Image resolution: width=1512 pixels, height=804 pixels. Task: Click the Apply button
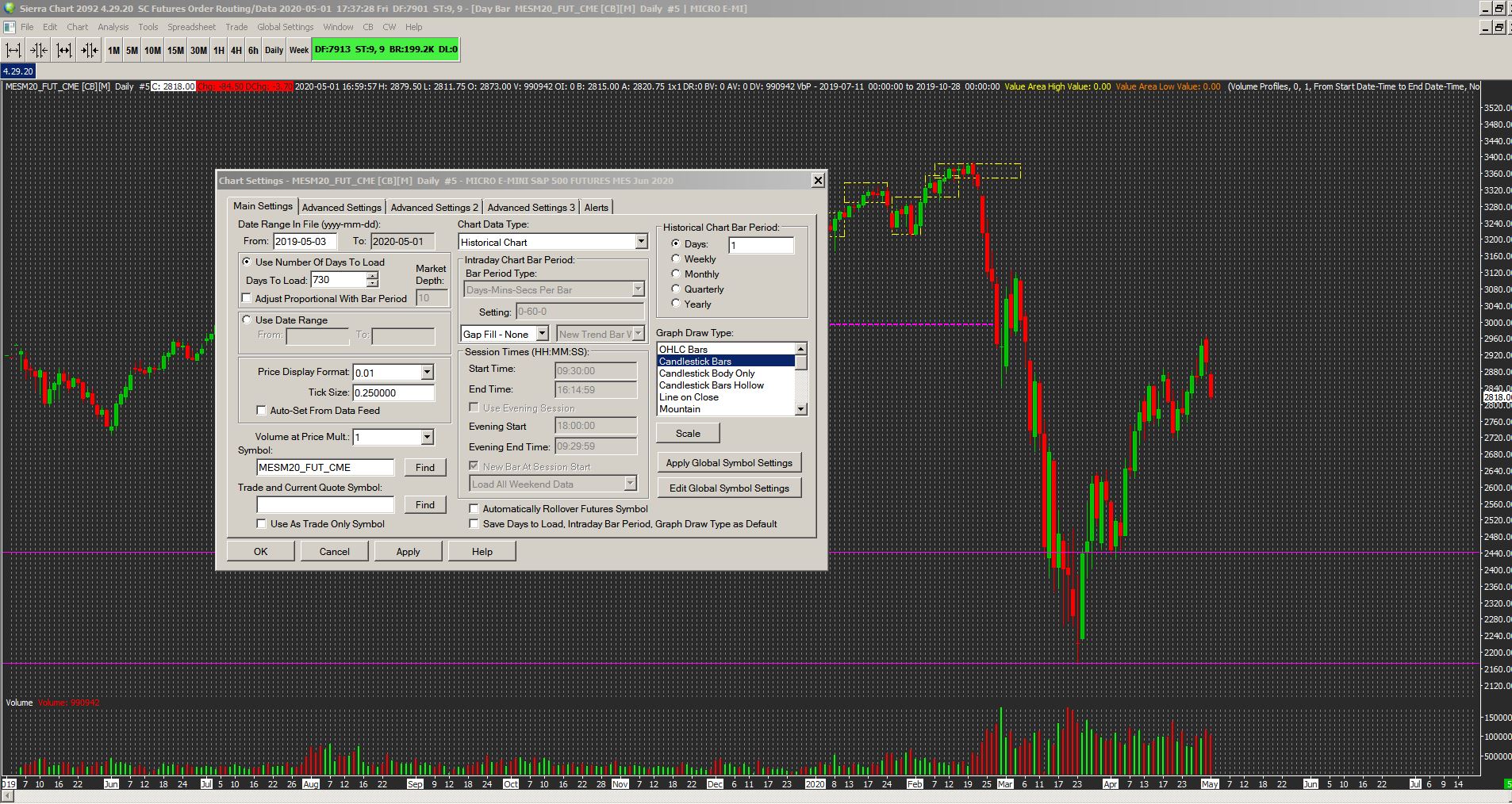408,551
